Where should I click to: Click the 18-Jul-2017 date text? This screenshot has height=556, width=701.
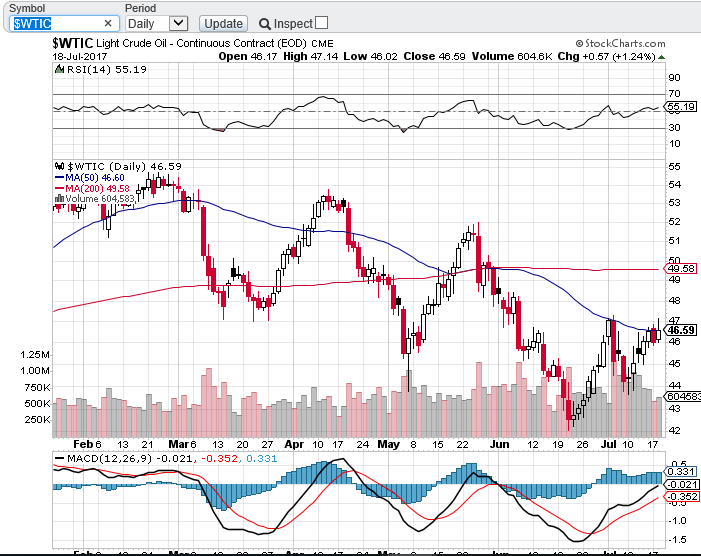[x=80, y=57]
